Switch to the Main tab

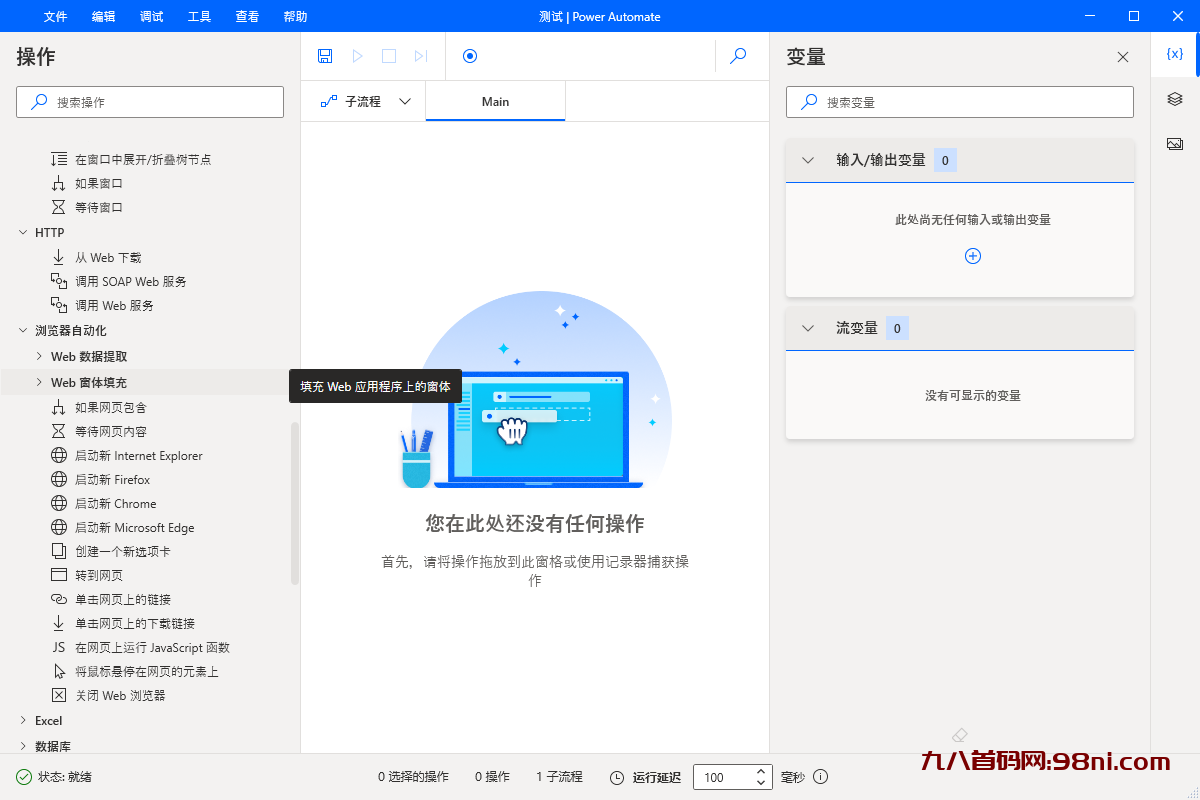coord(495,101)
